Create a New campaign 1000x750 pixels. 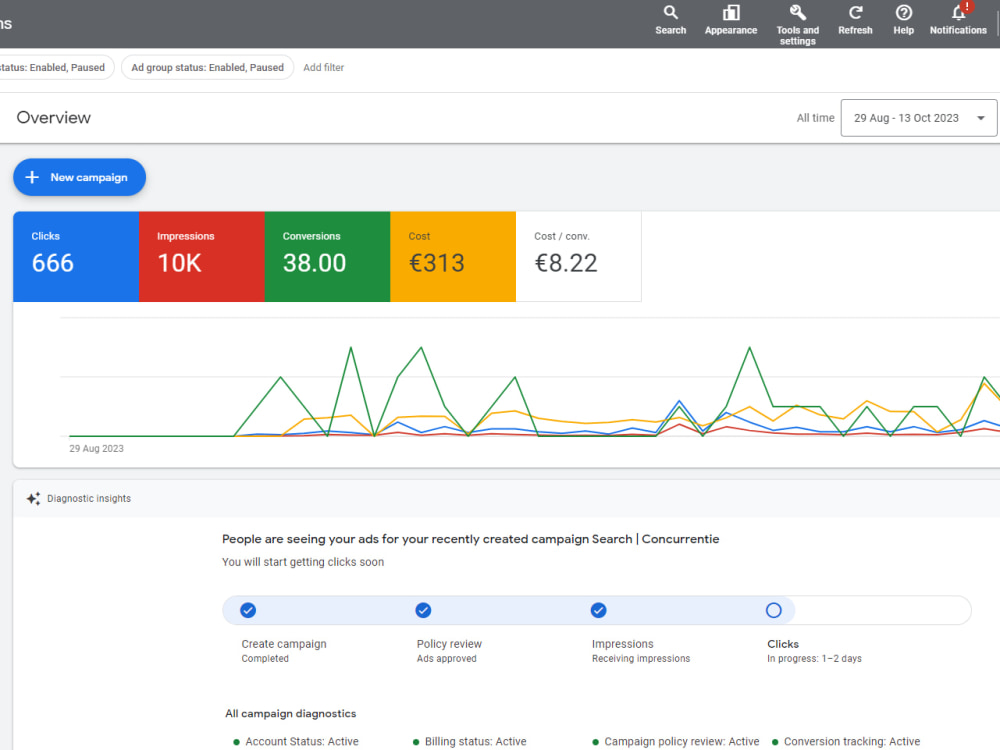point(79,177)
